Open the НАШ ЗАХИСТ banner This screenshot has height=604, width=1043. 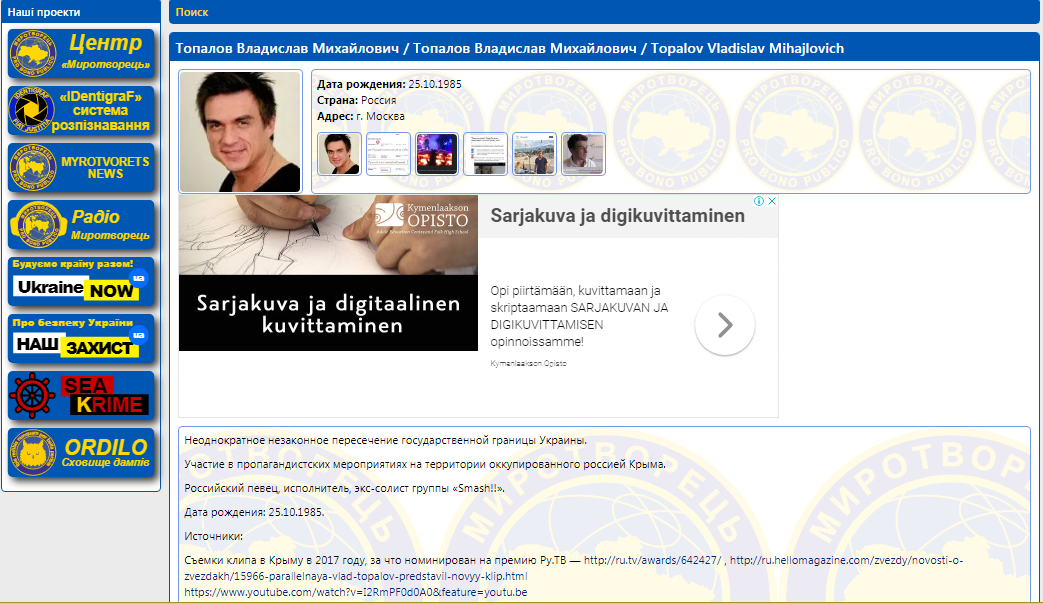pyautogui.click(x=81, y=339)
